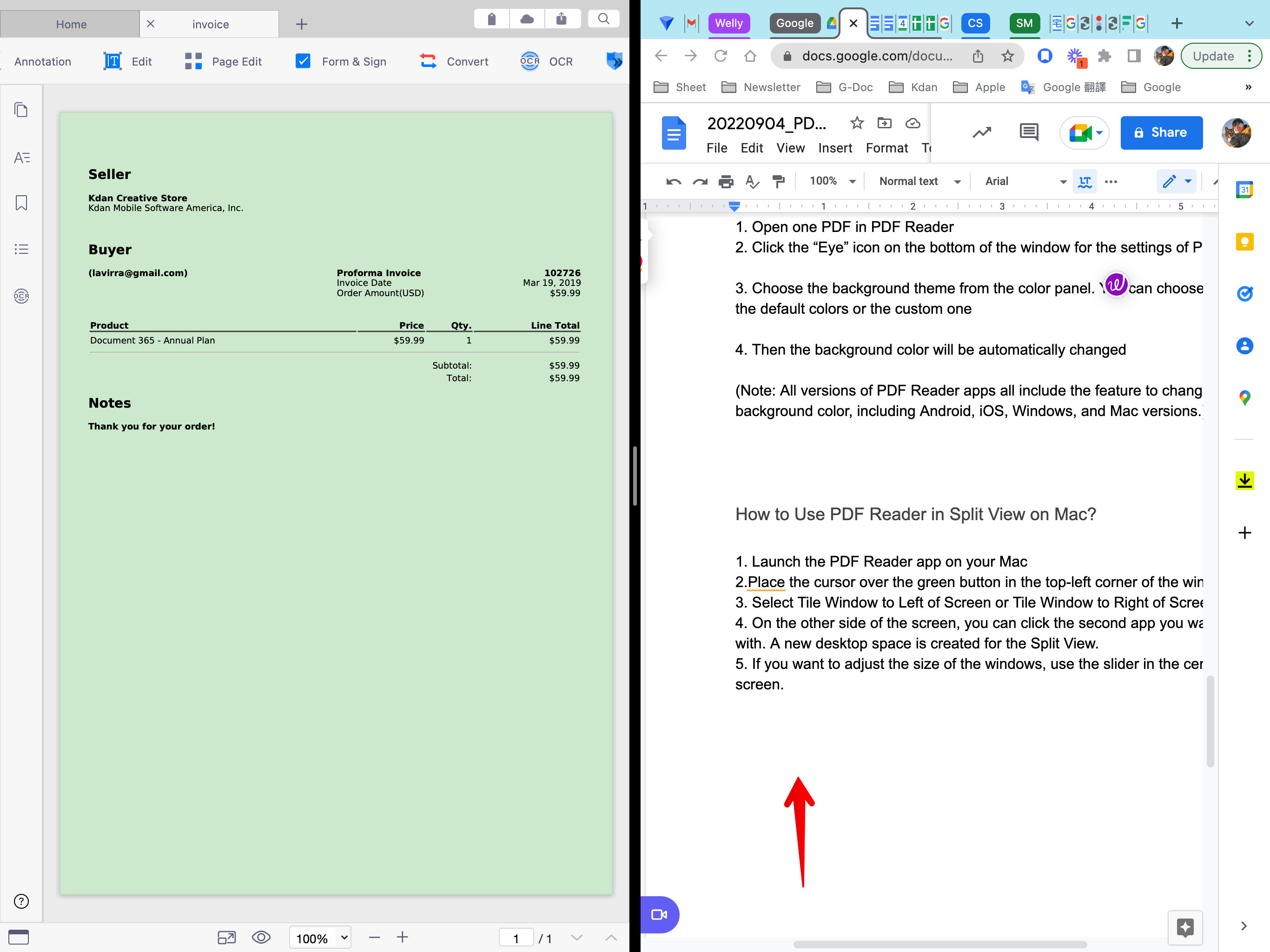The width and height of the screenshot is (1270, 952).
Task: Open the Annotation toolbar in PDF Reader
Action: tap(42, 61)
